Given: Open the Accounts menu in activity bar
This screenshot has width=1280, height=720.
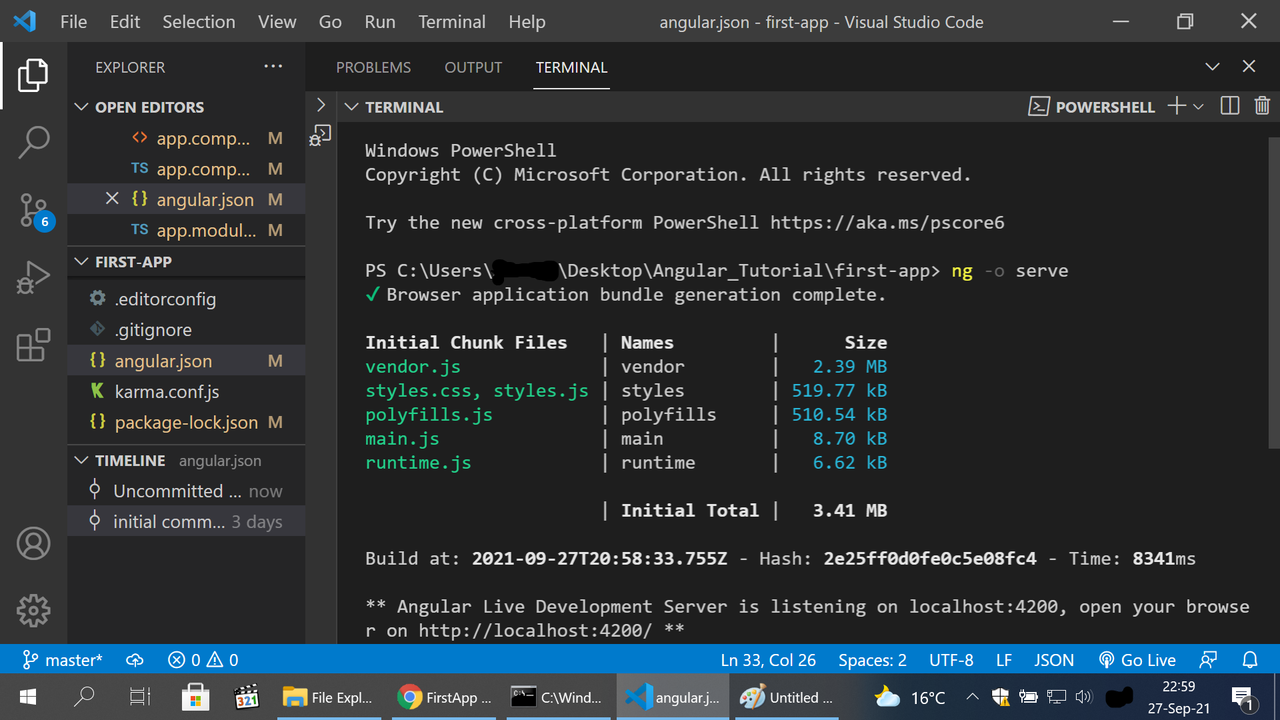Looking at the screenshot, I should (33, 543).
